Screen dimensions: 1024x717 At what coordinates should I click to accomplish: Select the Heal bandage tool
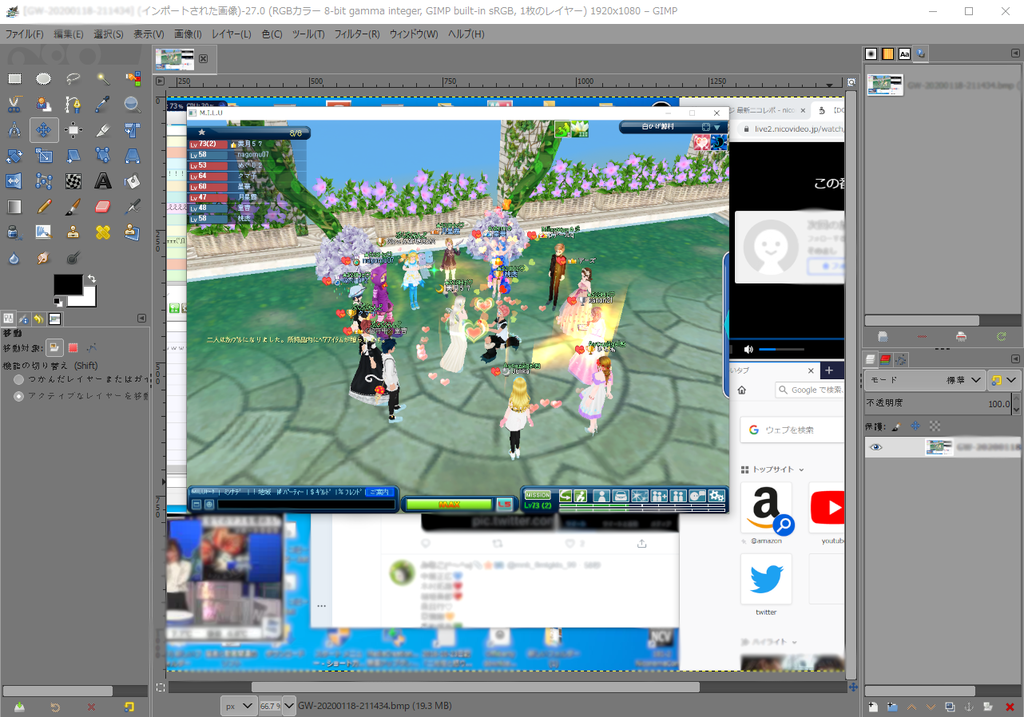point(103,232)
